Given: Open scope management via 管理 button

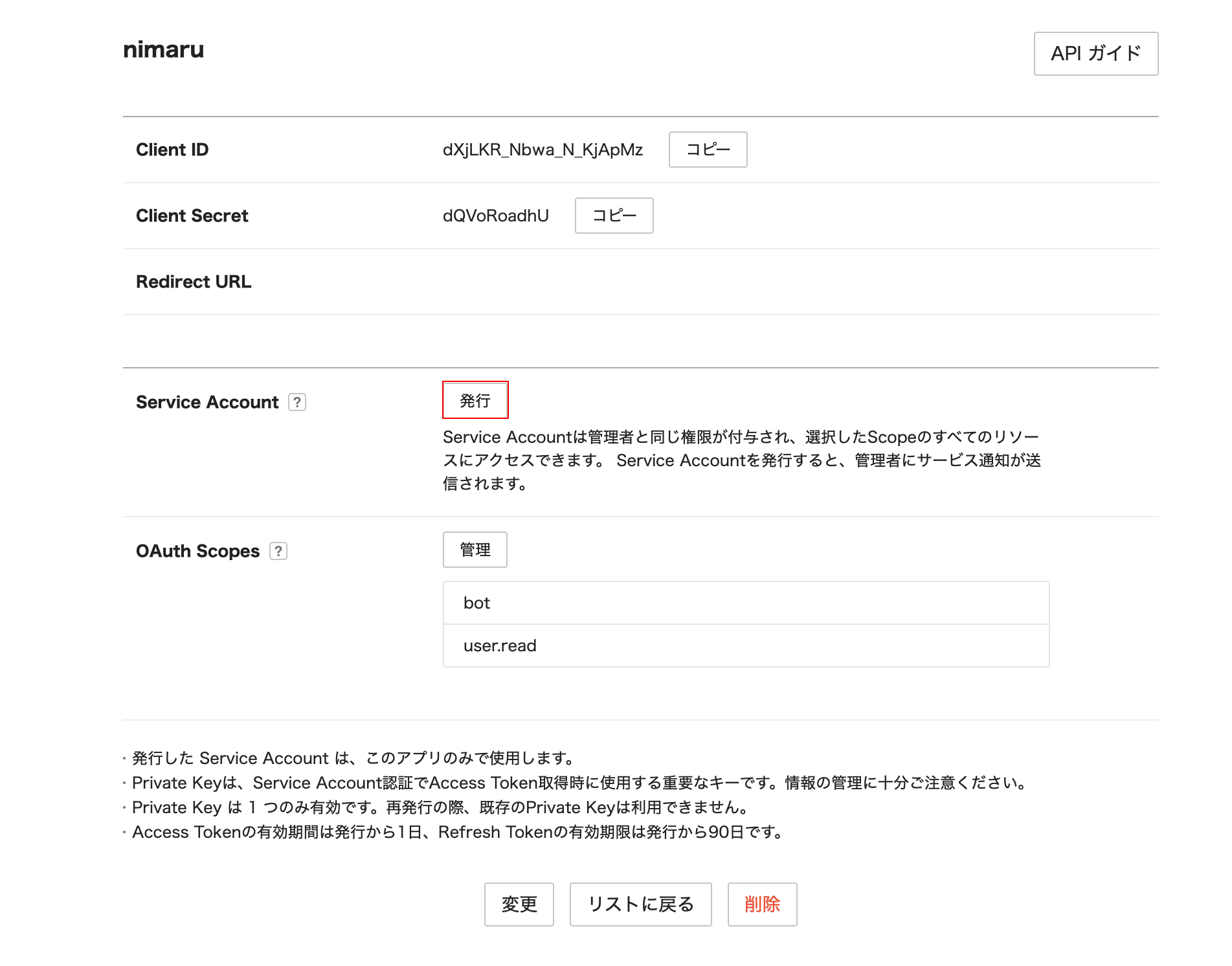Looking at the screenshot, I should 475,550.
